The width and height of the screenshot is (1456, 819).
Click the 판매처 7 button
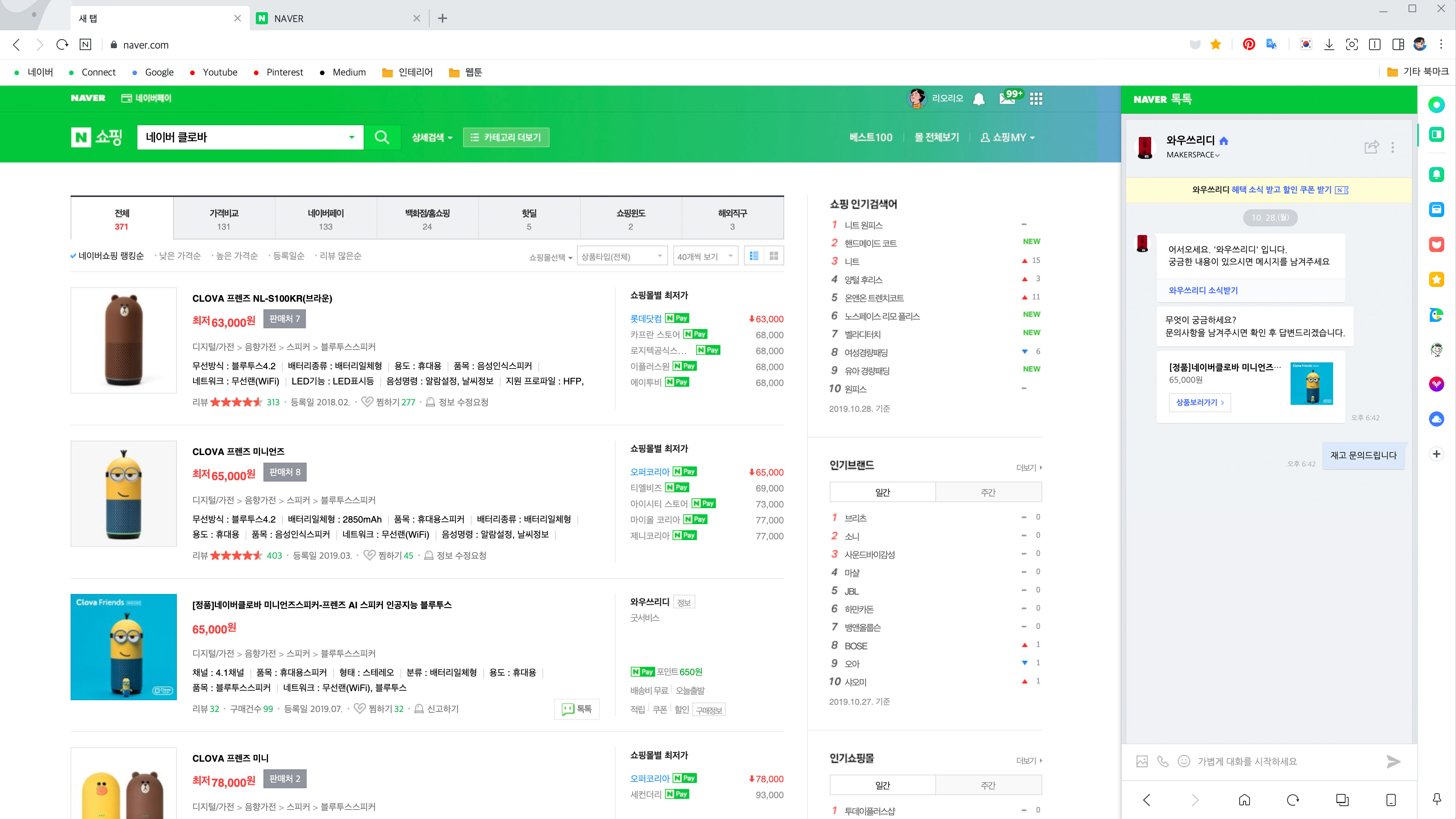284,319
